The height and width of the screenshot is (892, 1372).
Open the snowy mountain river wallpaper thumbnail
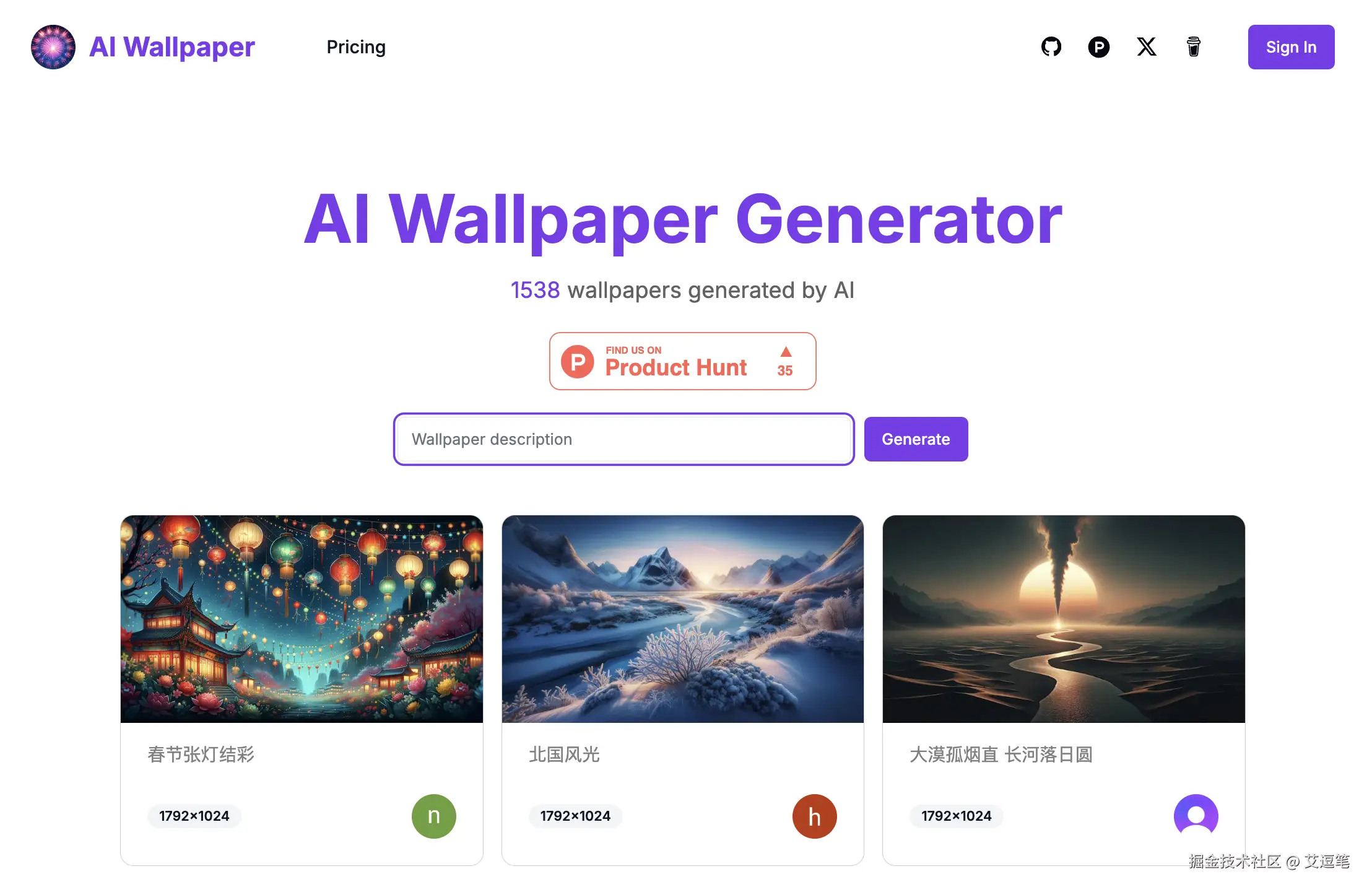683,619
